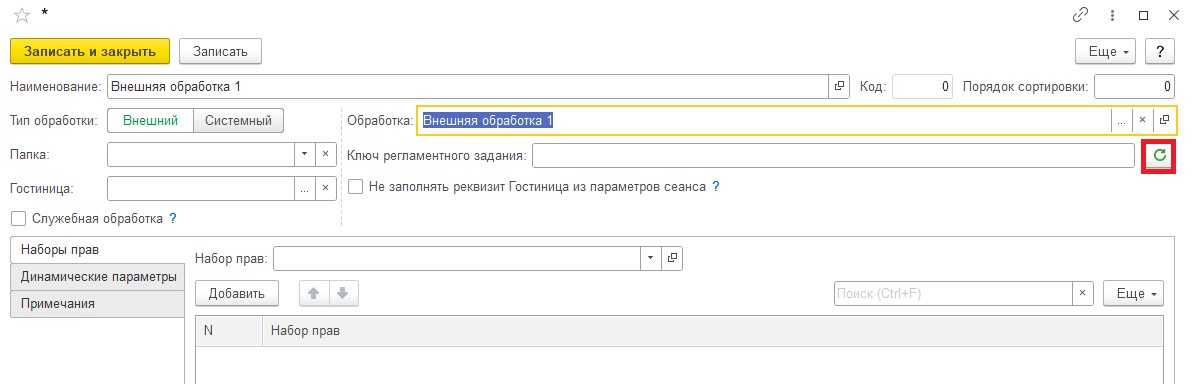Viewport: 1194px width, 384px height.
Task: Click the Набор прав column header
Action: point(713,331)
